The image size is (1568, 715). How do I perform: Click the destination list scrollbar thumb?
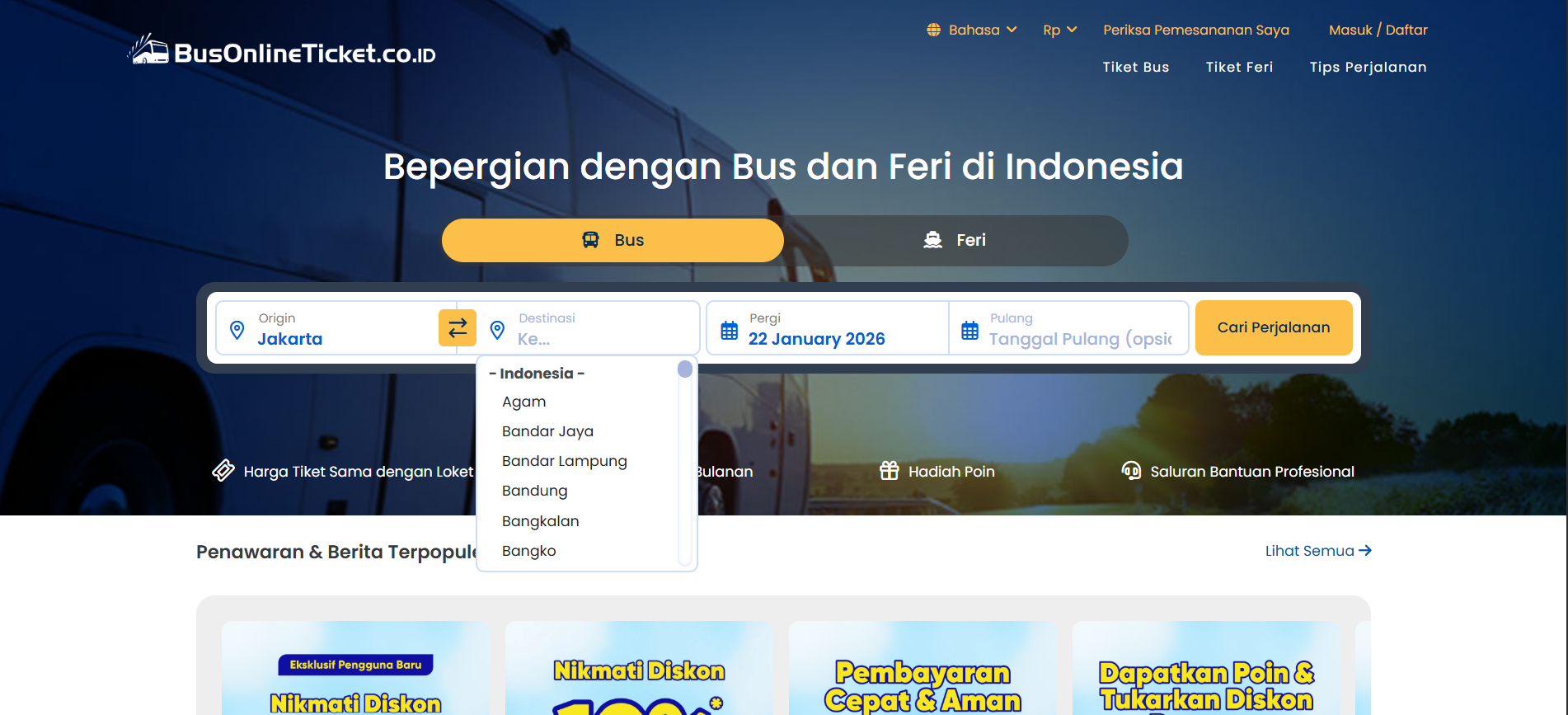click(x=685, y=369)
